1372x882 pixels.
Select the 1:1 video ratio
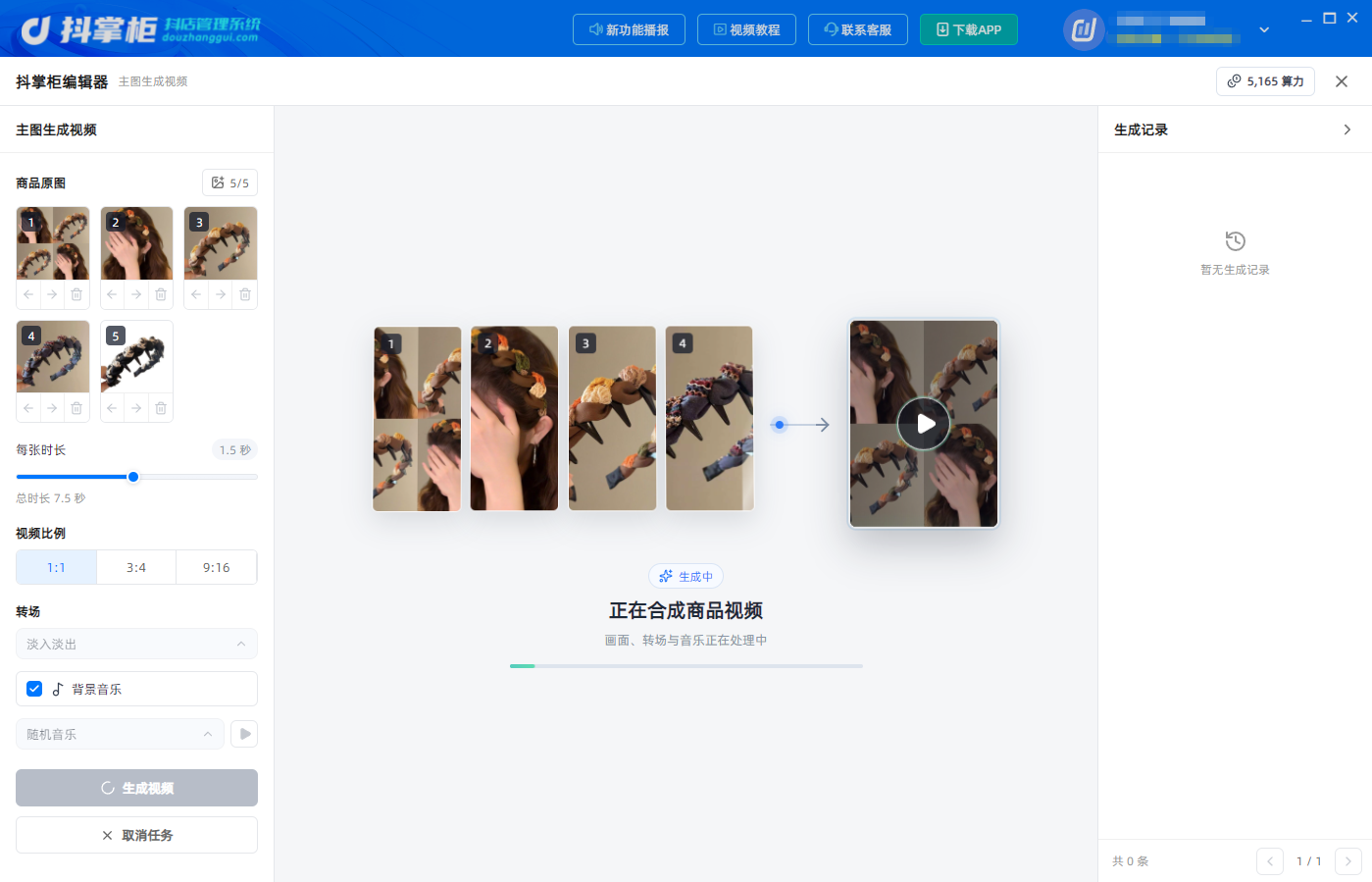point(56,567)
